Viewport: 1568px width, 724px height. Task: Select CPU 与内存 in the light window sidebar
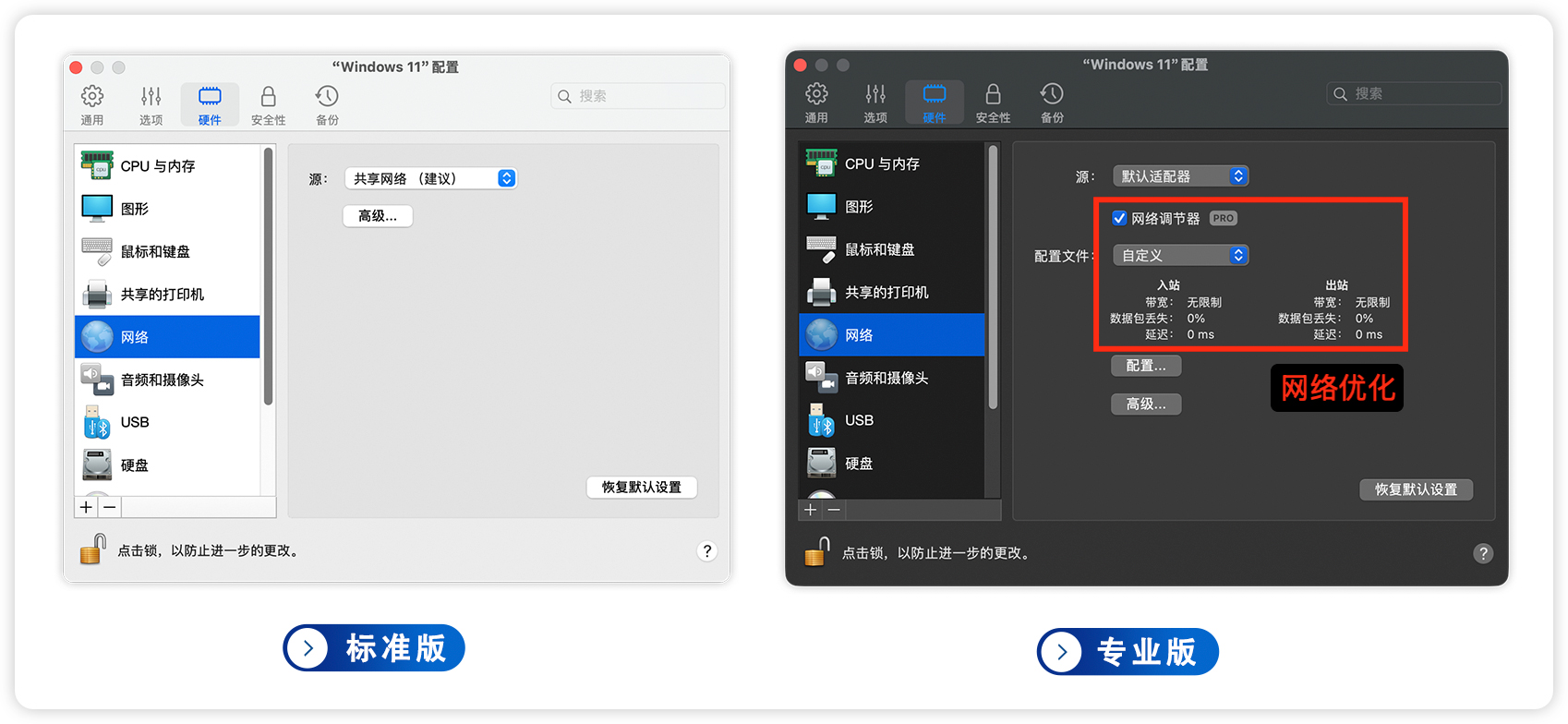tap(157, 166)
